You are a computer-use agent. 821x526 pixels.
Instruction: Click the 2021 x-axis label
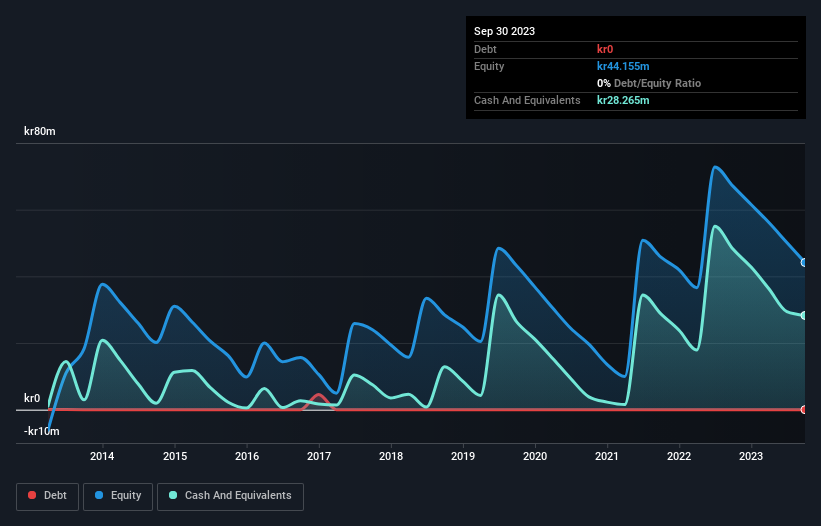tap(607, 456)
